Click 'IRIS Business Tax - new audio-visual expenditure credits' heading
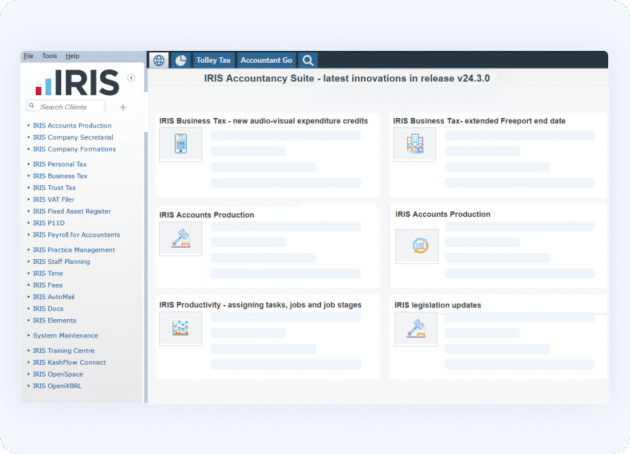The image size is (630, 454). click(264, 121)
